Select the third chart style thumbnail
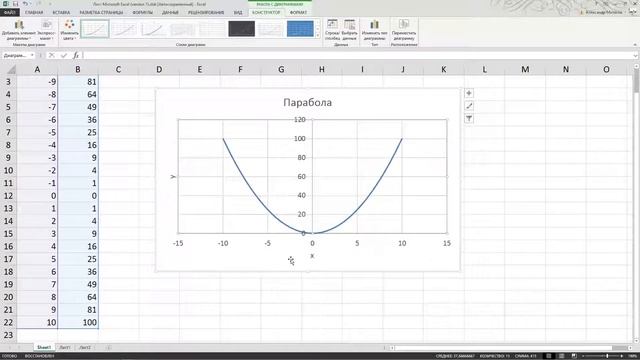Image resolution: width=640 pixels, height=360 pixels. pyautogui.click(x=153, y=29)
